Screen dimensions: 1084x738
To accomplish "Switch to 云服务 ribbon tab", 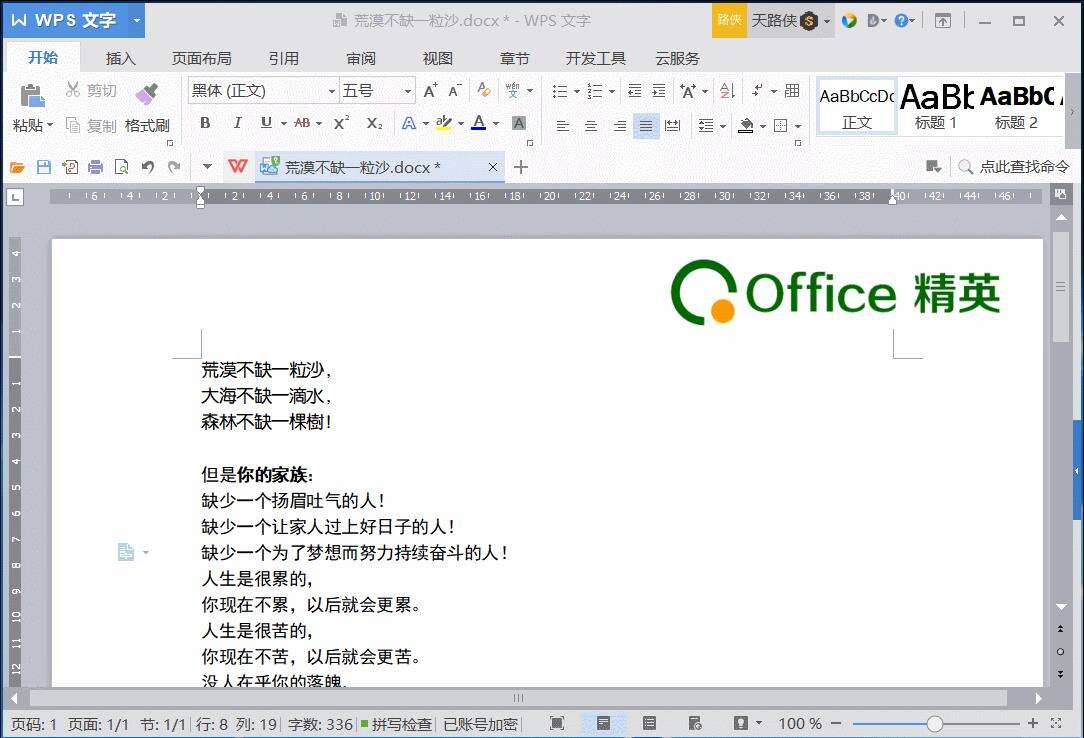I will (x=677, y=59).
